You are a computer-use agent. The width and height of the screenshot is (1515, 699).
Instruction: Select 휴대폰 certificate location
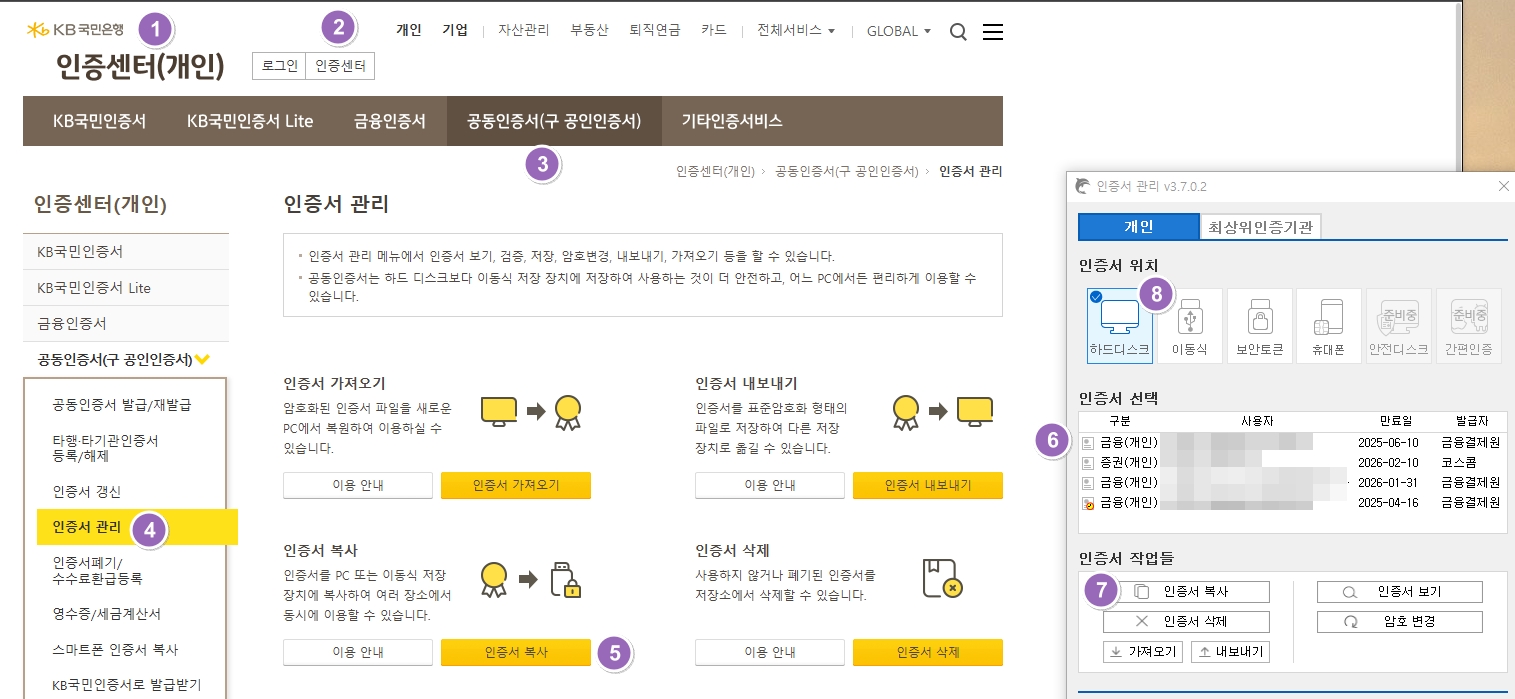[x=1329, y=326]
